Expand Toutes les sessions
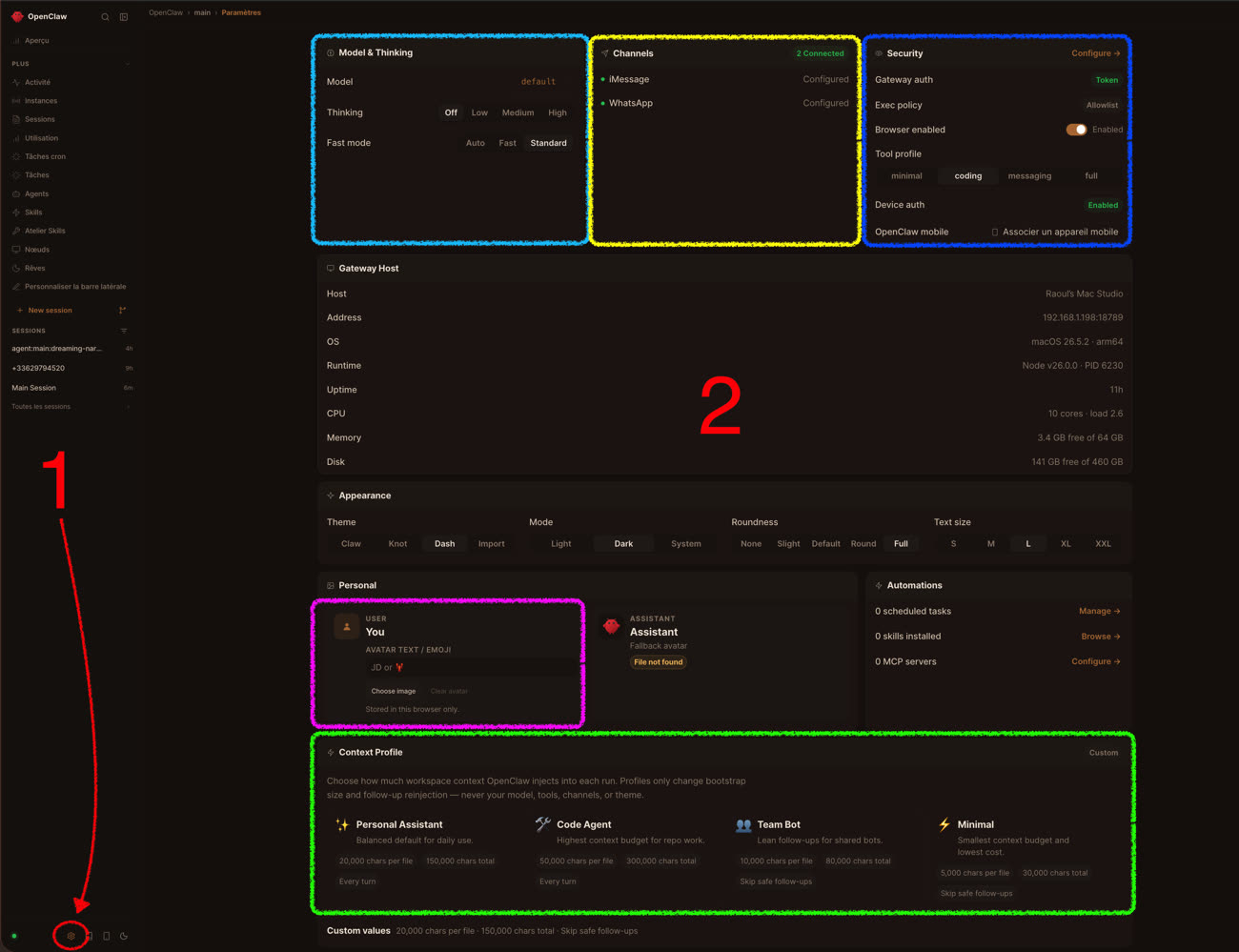Screen dimensions: 1239x952 point(71,407)
